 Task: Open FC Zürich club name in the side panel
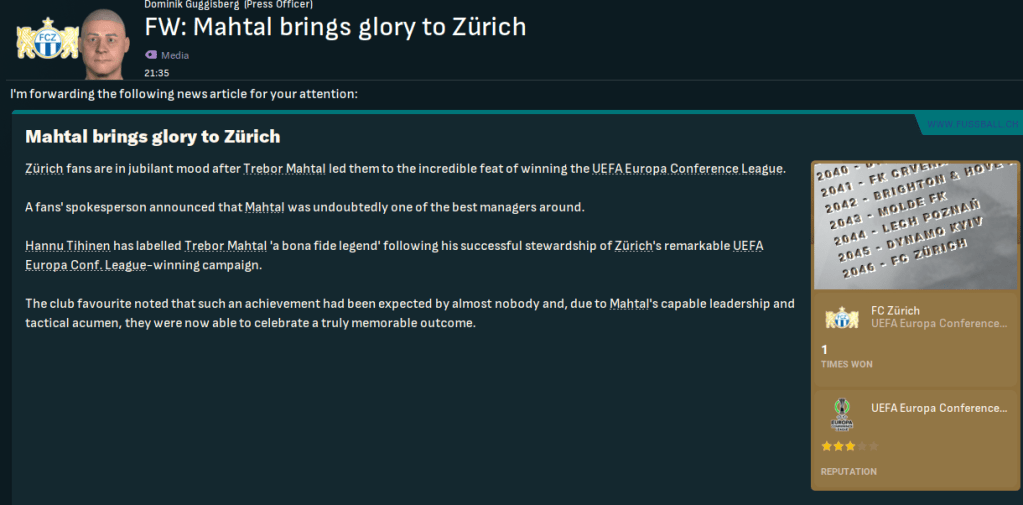pos(896,310)
